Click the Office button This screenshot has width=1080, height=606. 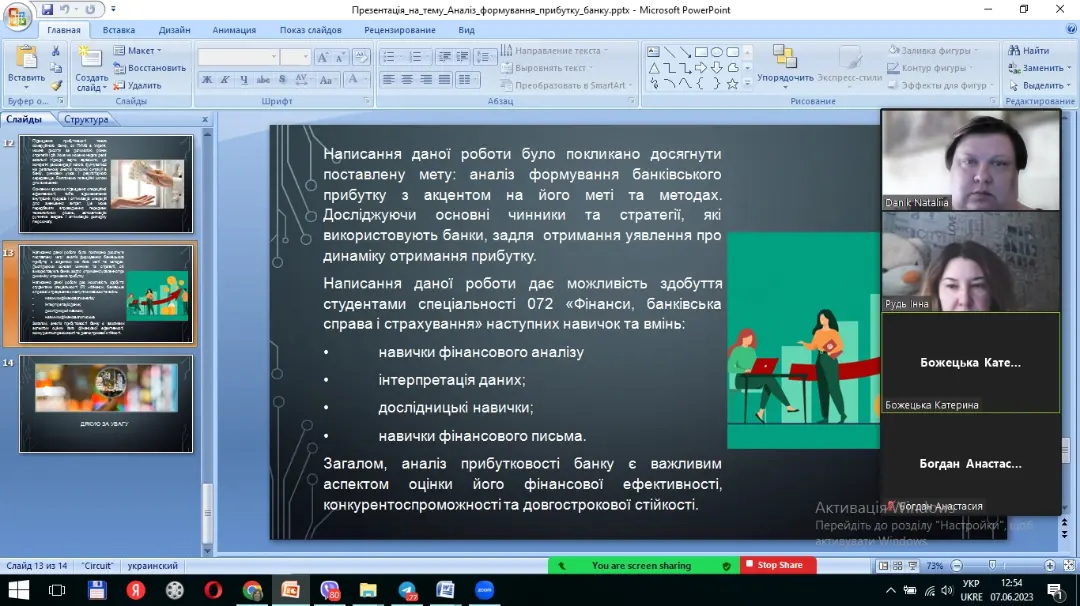[x=18, y=17]
